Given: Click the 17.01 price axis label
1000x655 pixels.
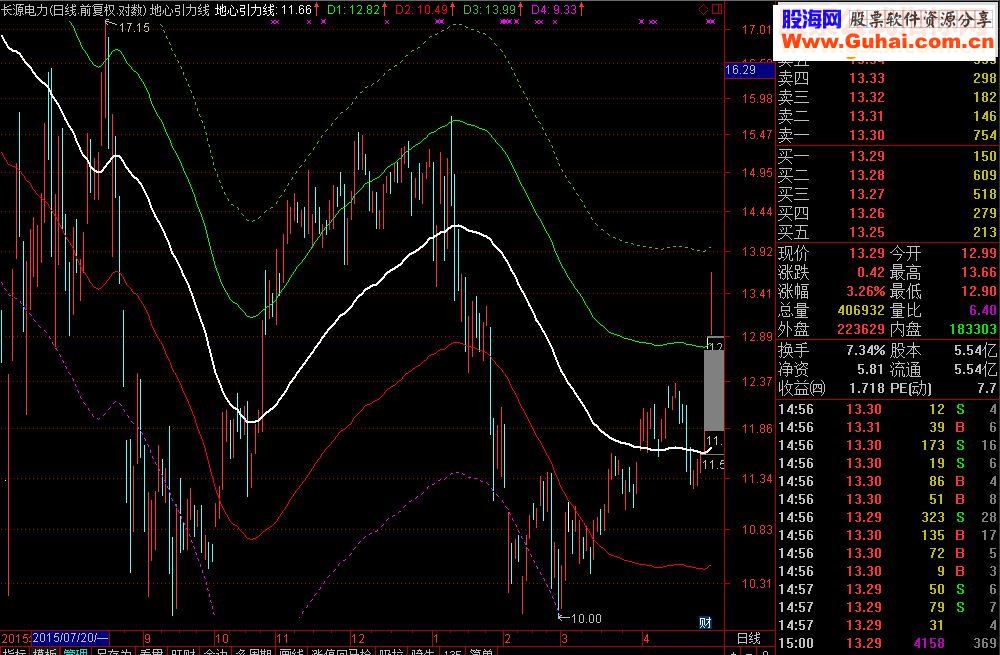Looking at the screenshot, I should [756, 29].
